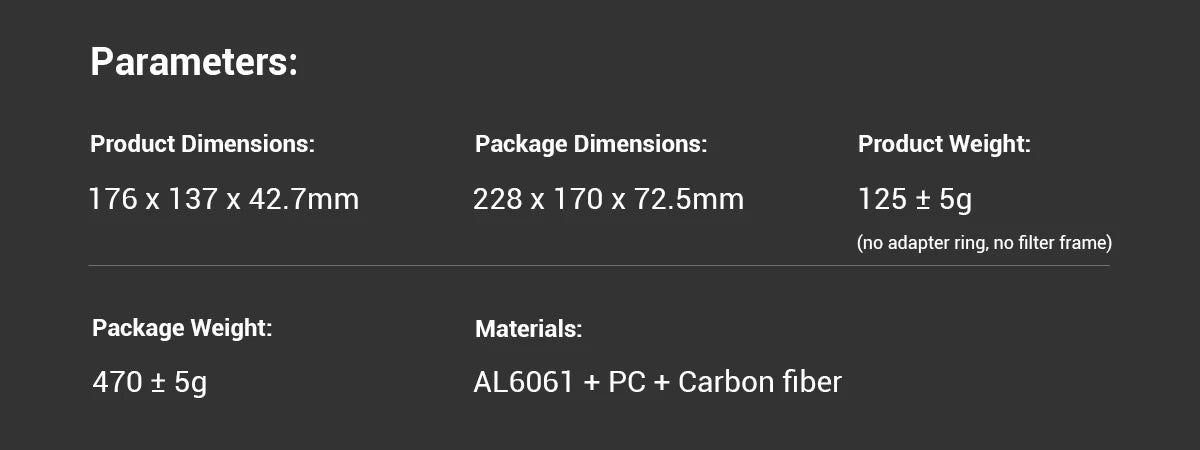Select the Package Weight label

tap(181, 328)
